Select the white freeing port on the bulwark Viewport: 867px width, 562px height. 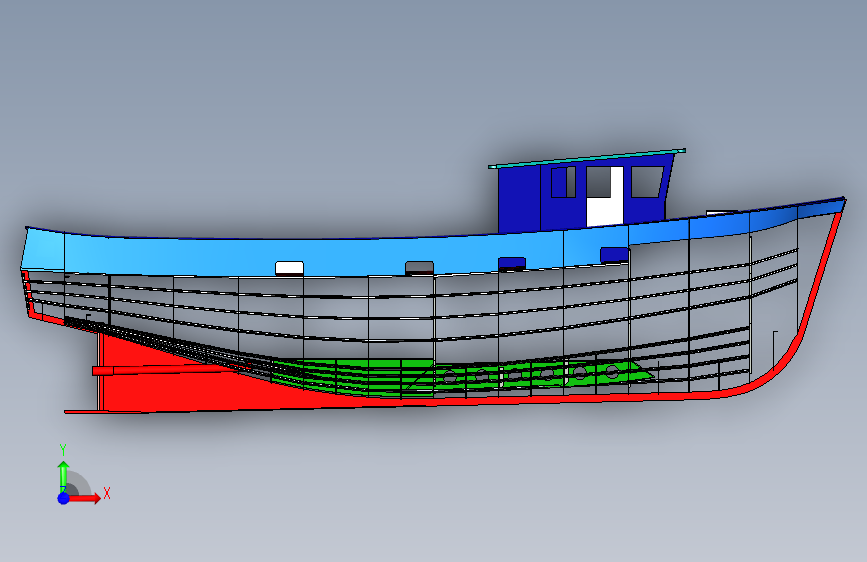[x=289, y=268]
